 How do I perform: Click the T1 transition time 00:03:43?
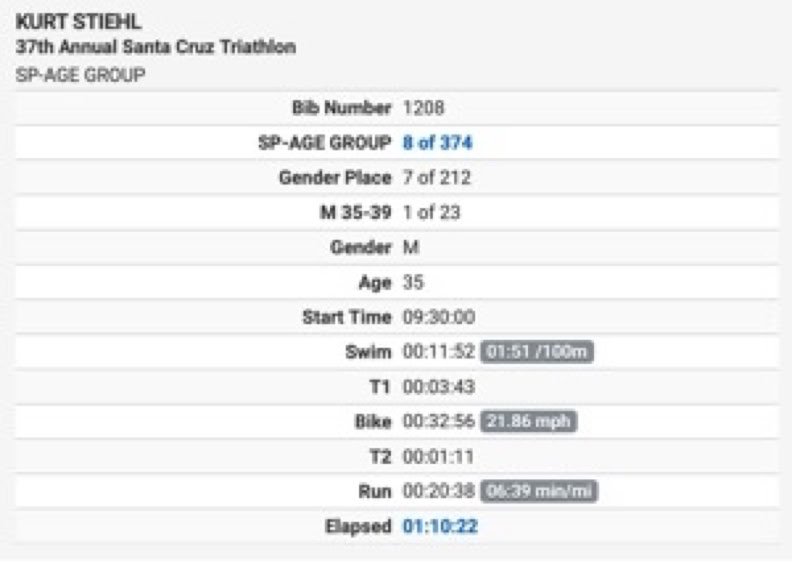[x=438, y=387]
